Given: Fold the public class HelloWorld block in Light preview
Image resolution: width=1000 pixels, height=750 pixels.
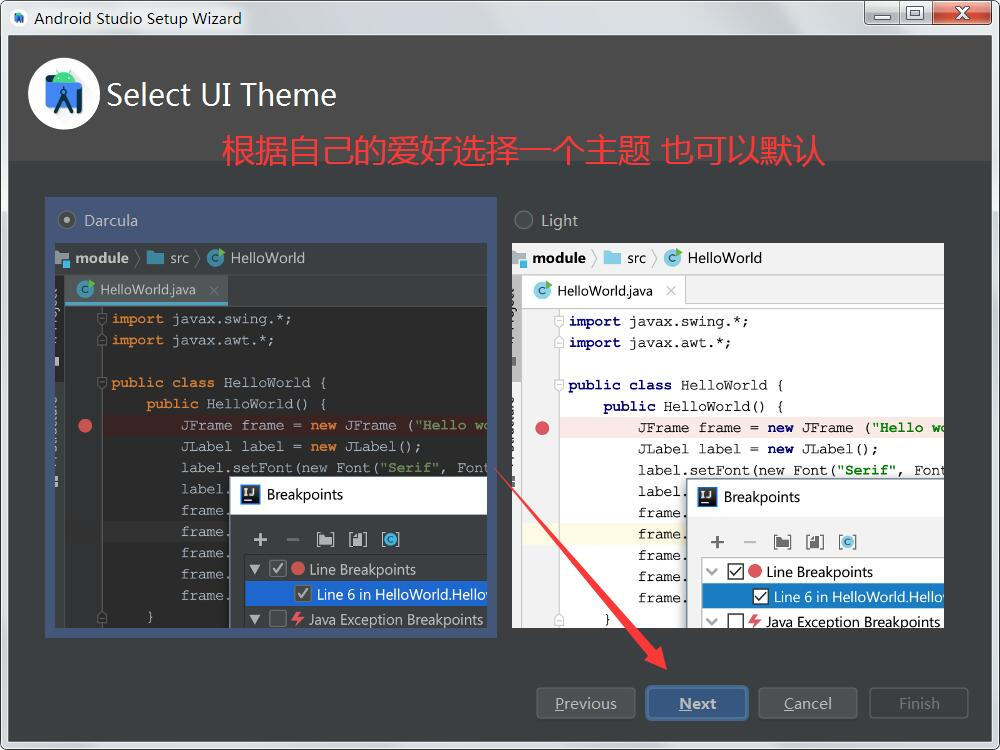Looking at the screenshot, I should [559, 385].
